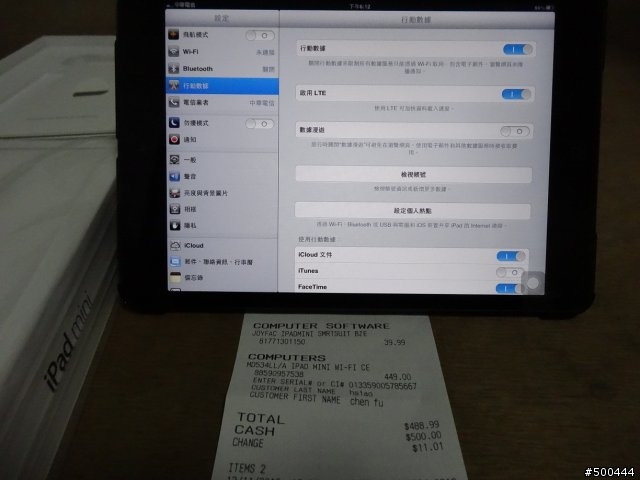
Task: Open Mail, Contacts, Calendars (郵件、聯絡資訊、行事曆) icon
Action: point(176,262)
